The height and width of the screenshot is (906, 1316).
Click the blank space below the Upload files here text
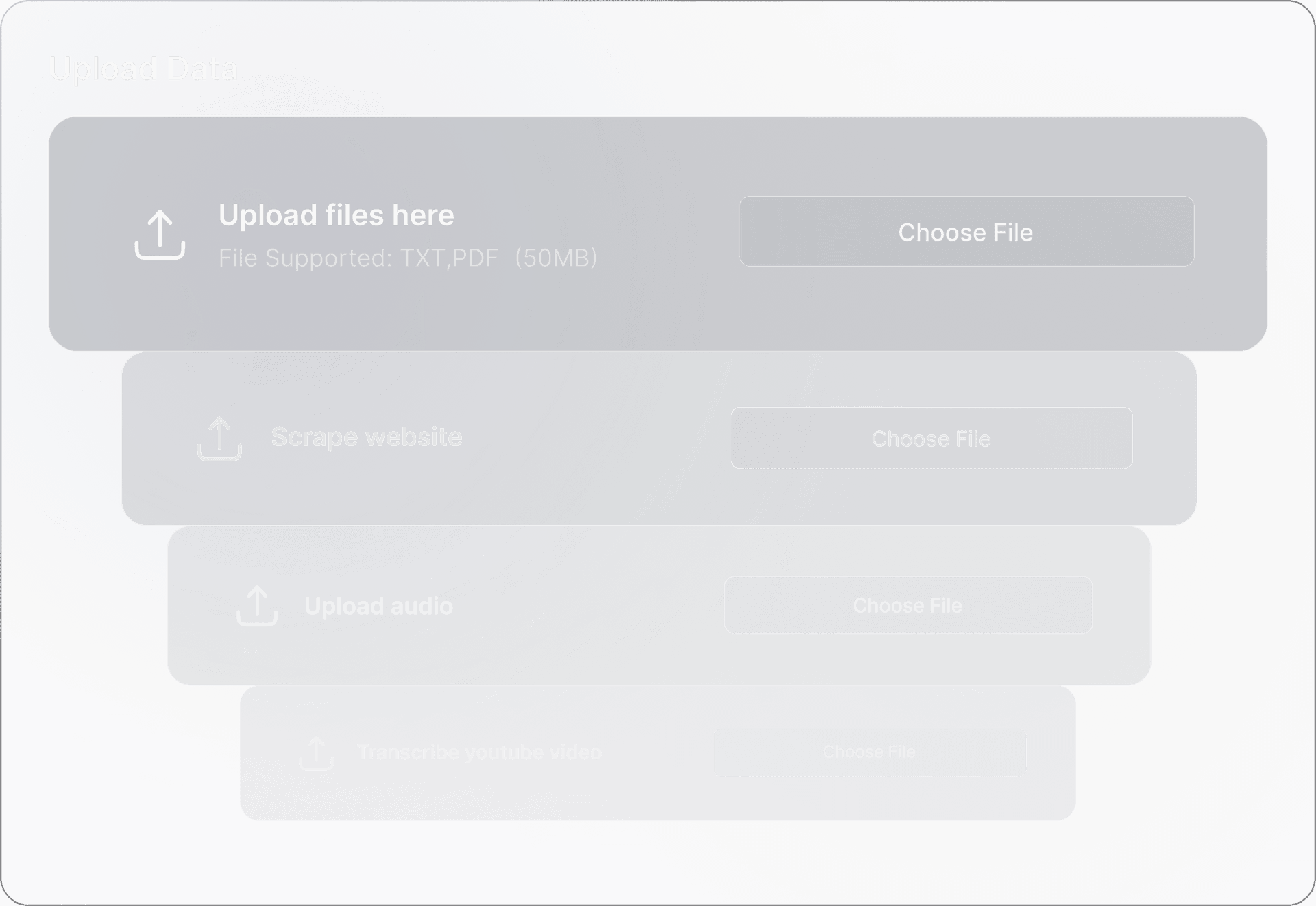pos(384,312)
